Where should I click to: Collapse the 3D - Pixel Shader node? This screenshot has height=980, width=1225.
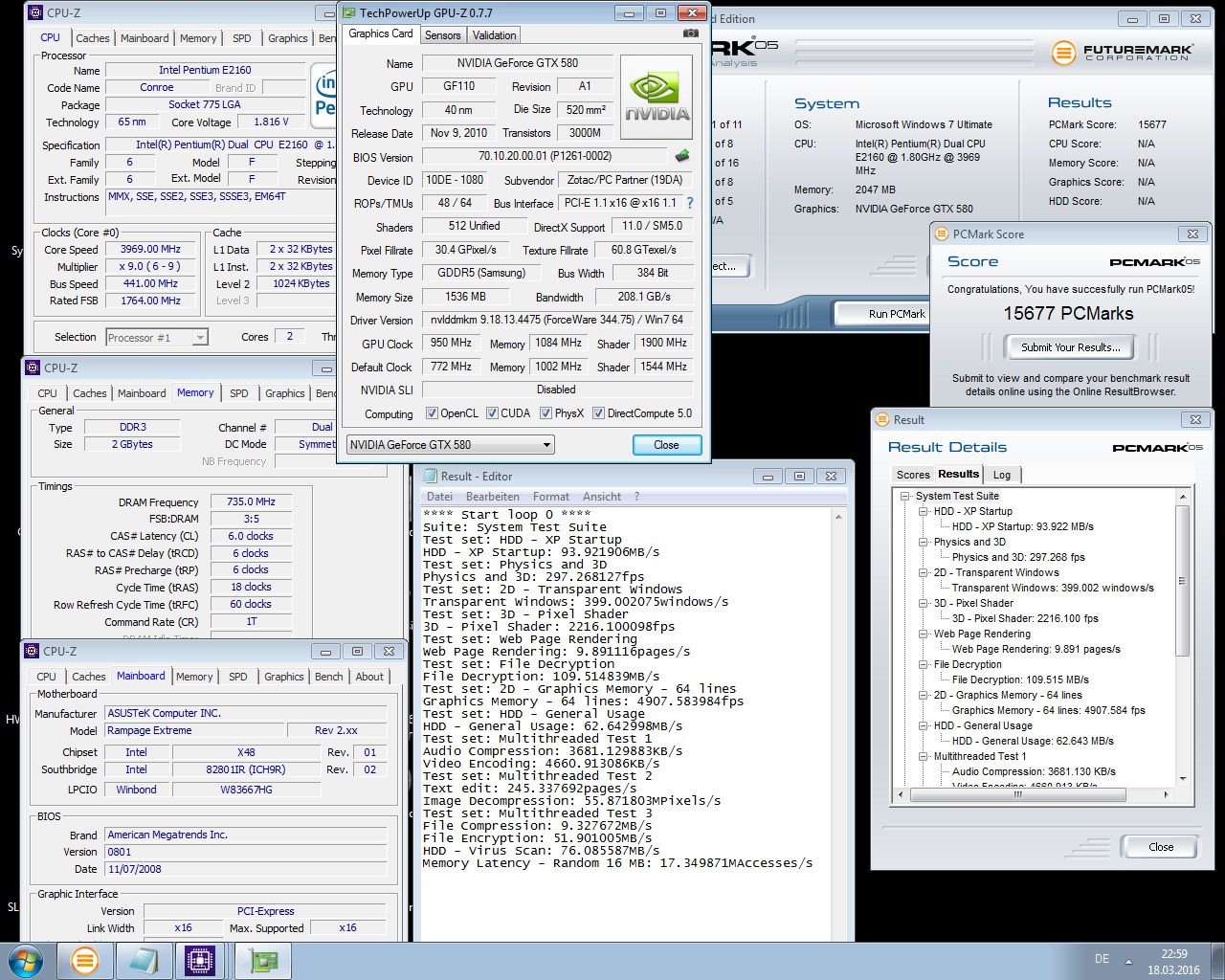(x=923, y=603)
